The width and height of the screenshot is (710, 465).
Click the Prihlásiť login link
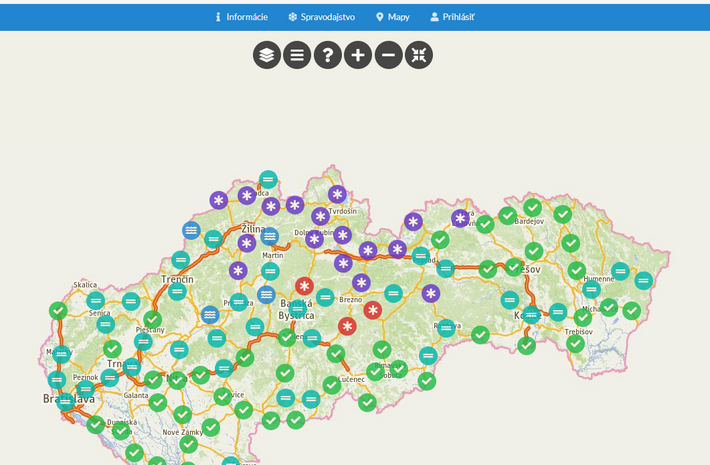[x=452, y=17]
